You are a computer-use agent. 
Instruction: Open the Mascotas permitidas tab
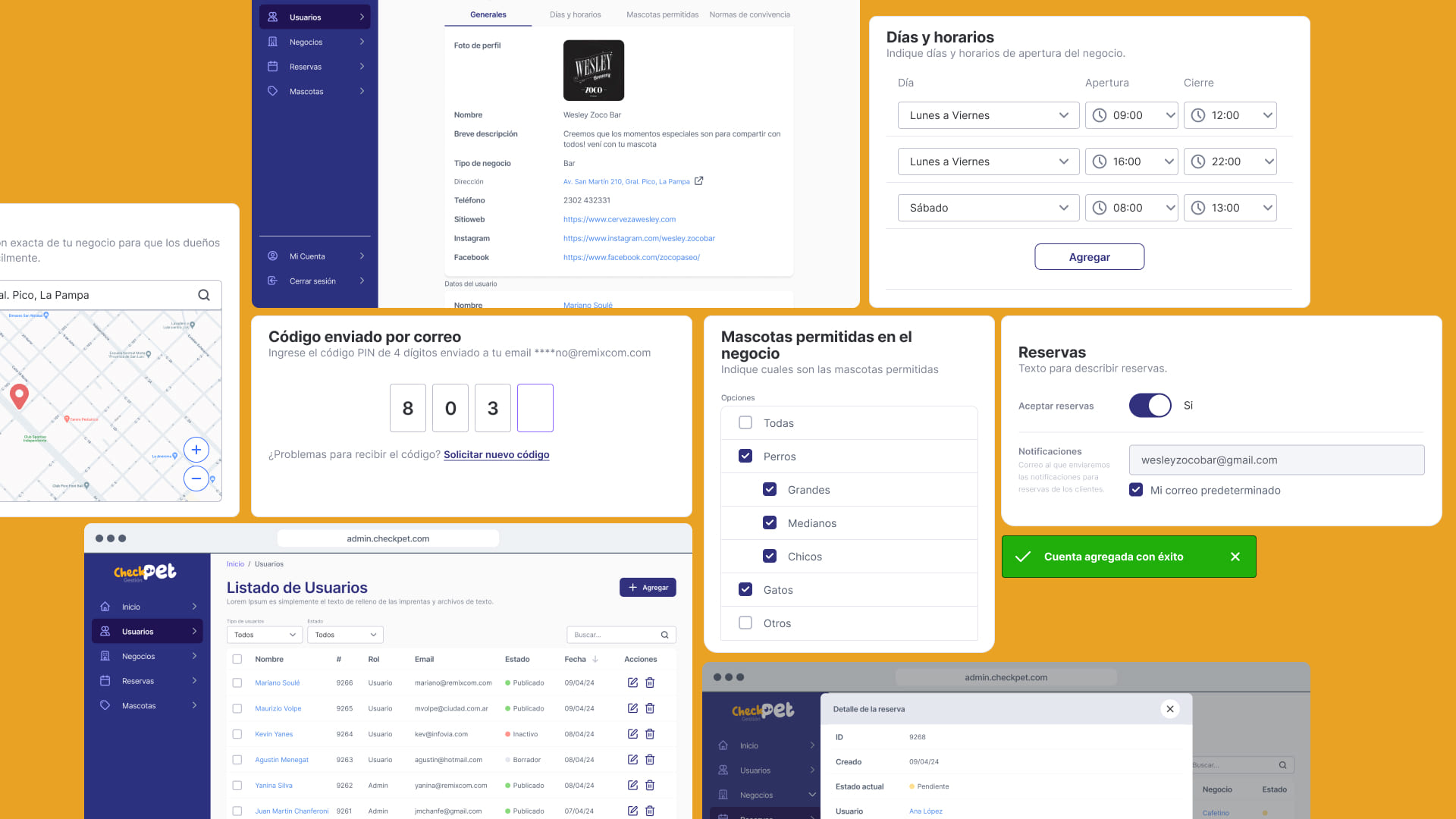(x=663, y=14)
